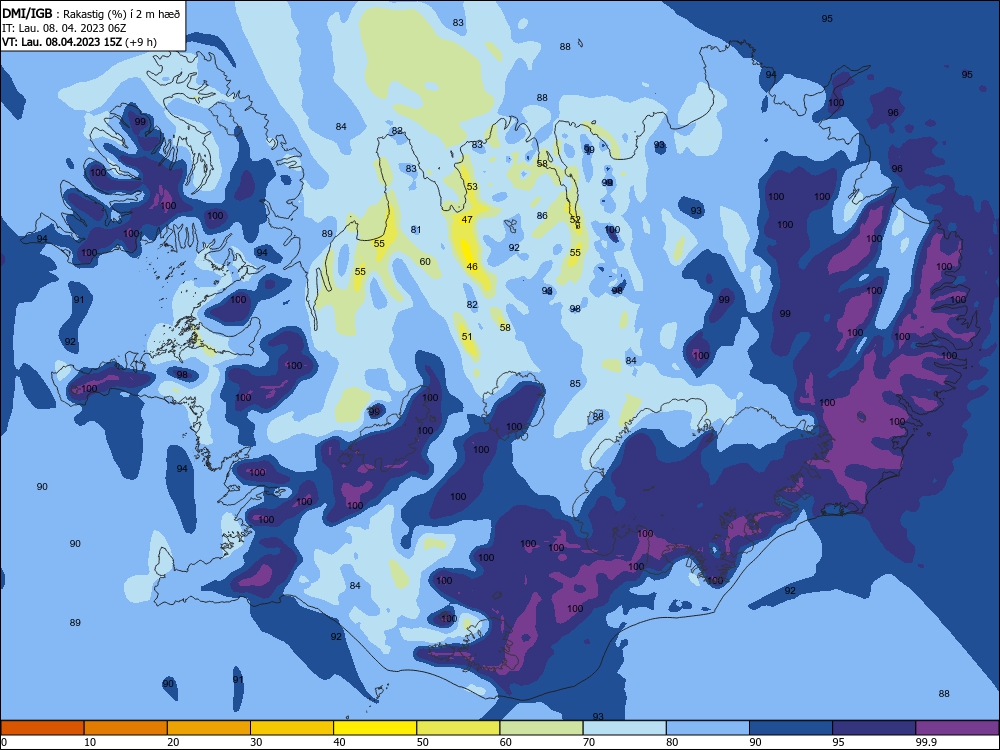This screenshot has height=750, width=1000.
Task: Select the purple legend swatch above 99.9
Action: 957,728
